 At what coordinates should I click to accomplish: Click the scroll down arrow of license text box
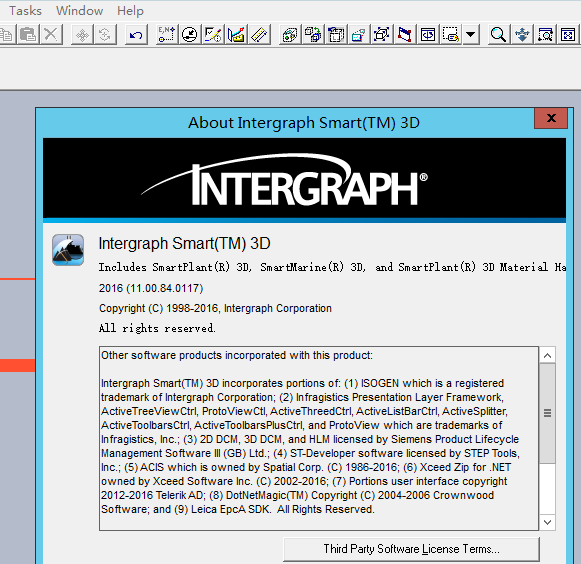[x=547, y=522]
